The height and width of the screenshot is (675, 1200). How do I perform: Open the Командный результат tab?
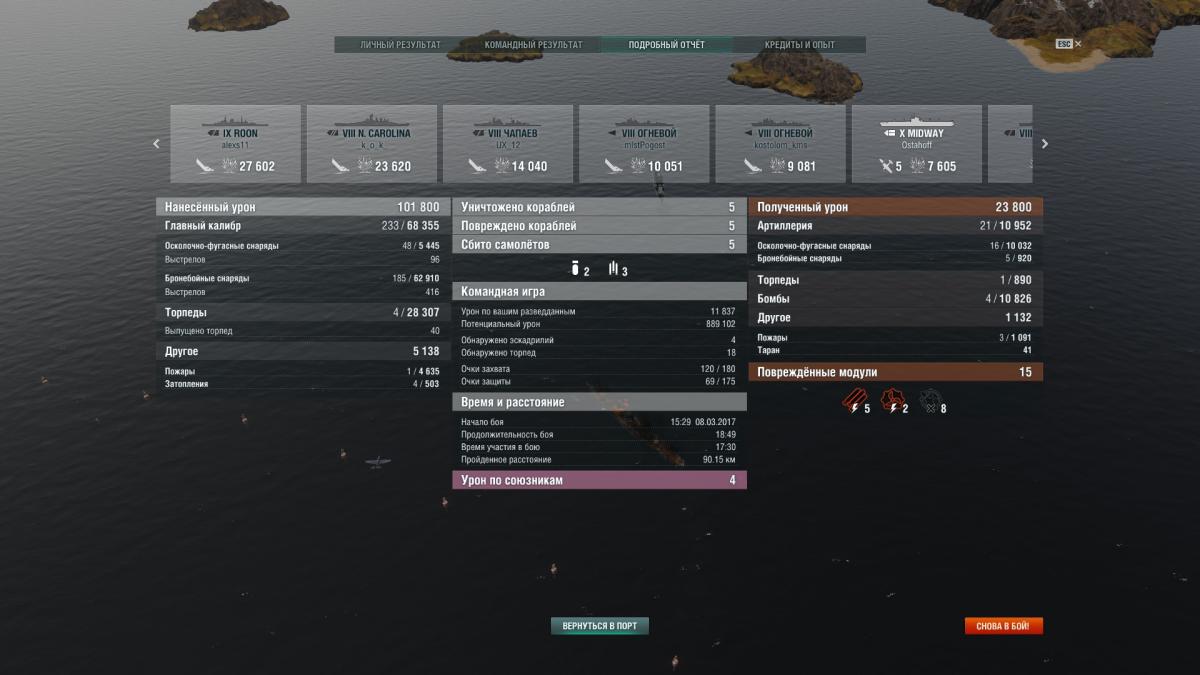pyautogui.click(x=533, y=45)
